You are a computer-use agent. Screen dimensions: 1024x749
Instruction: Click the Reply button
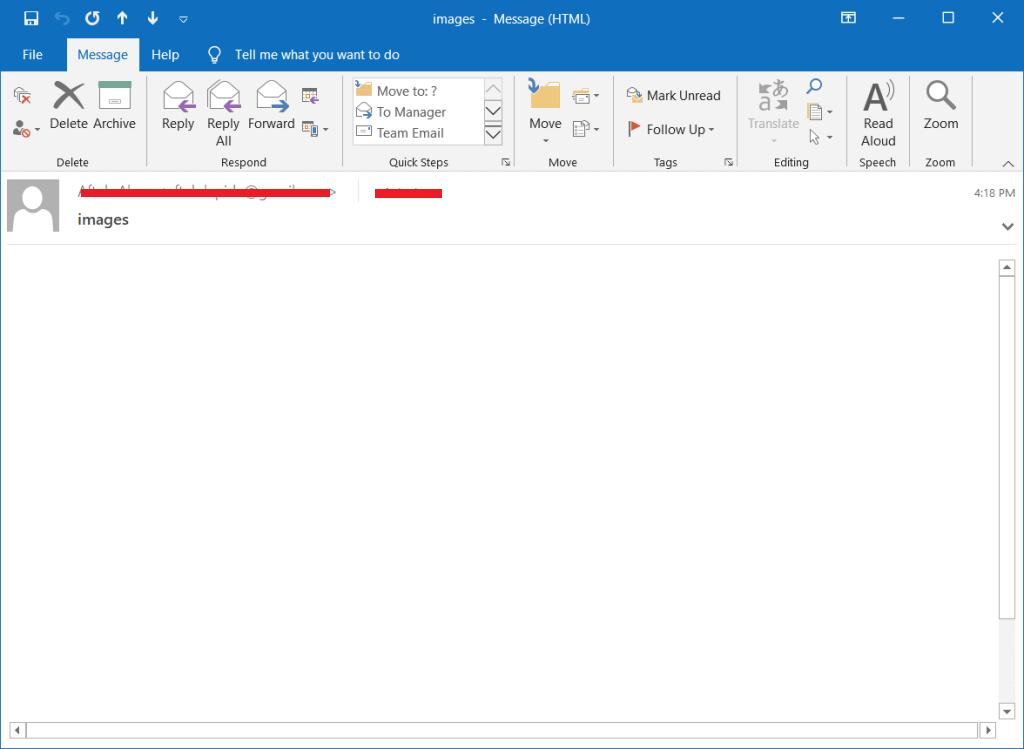pyautogui.click(x=178, y=106)
